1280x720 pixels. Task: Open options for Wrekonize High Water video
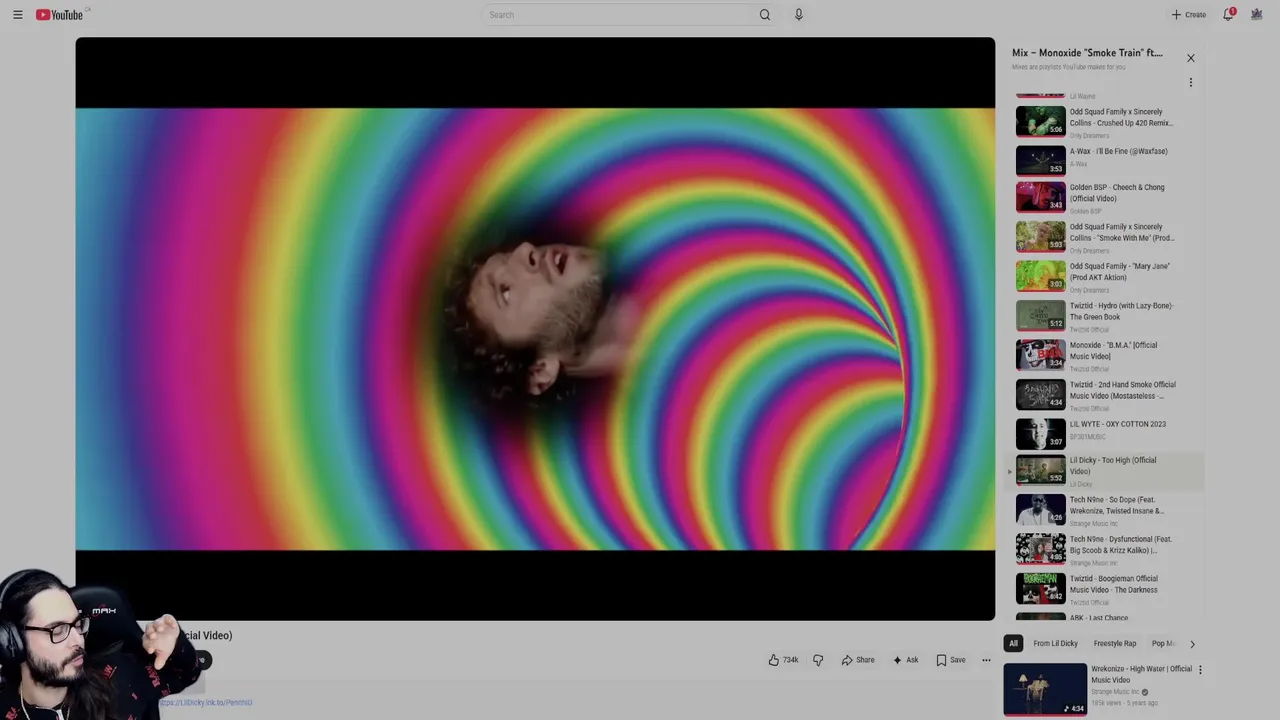coord(1200,670)
